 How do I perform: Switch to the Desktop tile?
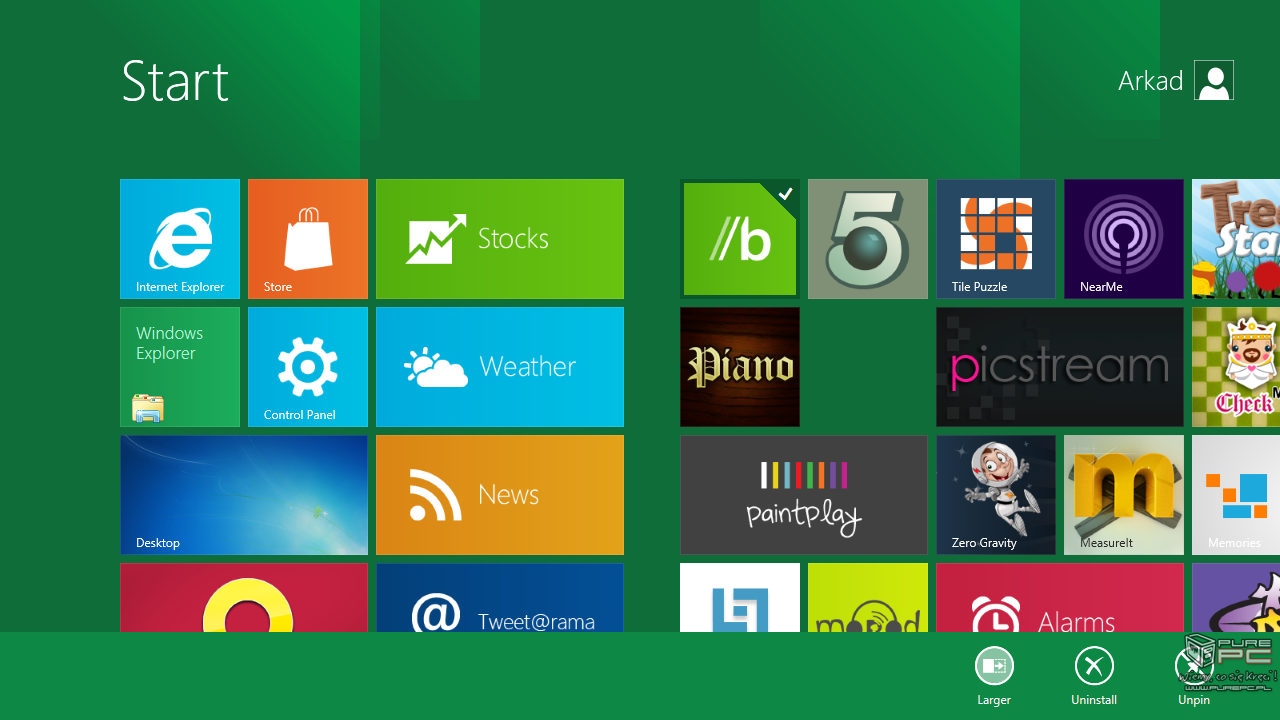244,495
